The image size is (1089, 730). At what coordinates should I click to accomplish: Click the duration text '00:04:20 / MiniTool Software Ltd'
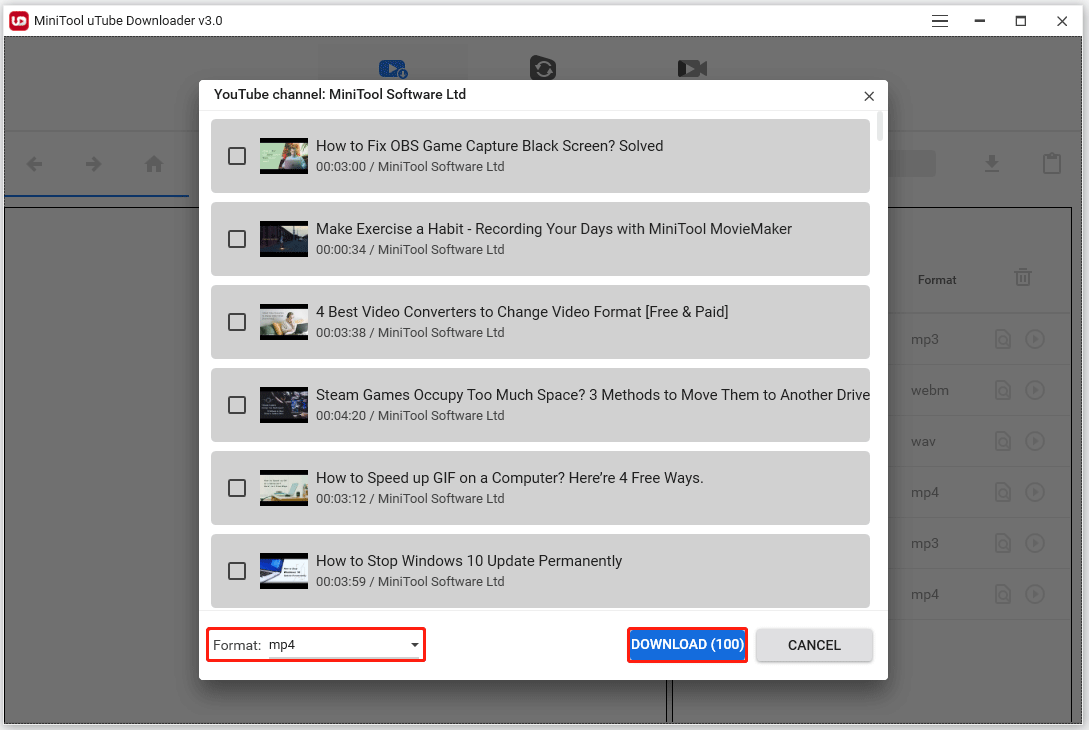[410, 415]
